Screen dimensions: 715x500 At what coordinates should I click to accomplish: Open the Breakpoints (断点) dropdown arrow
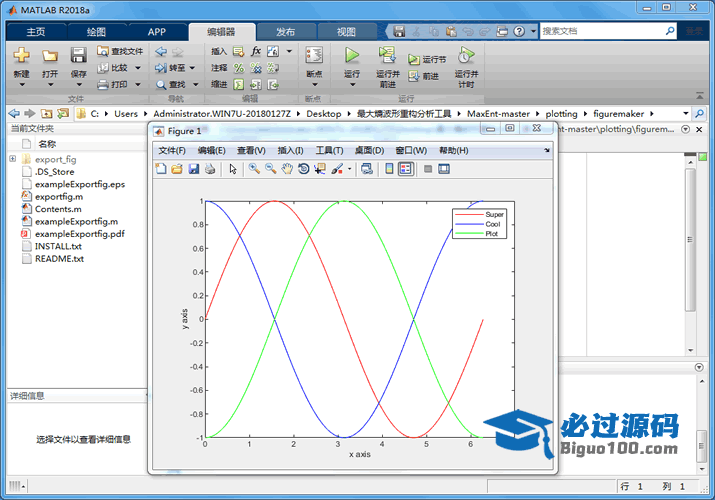tap(314, 85)
